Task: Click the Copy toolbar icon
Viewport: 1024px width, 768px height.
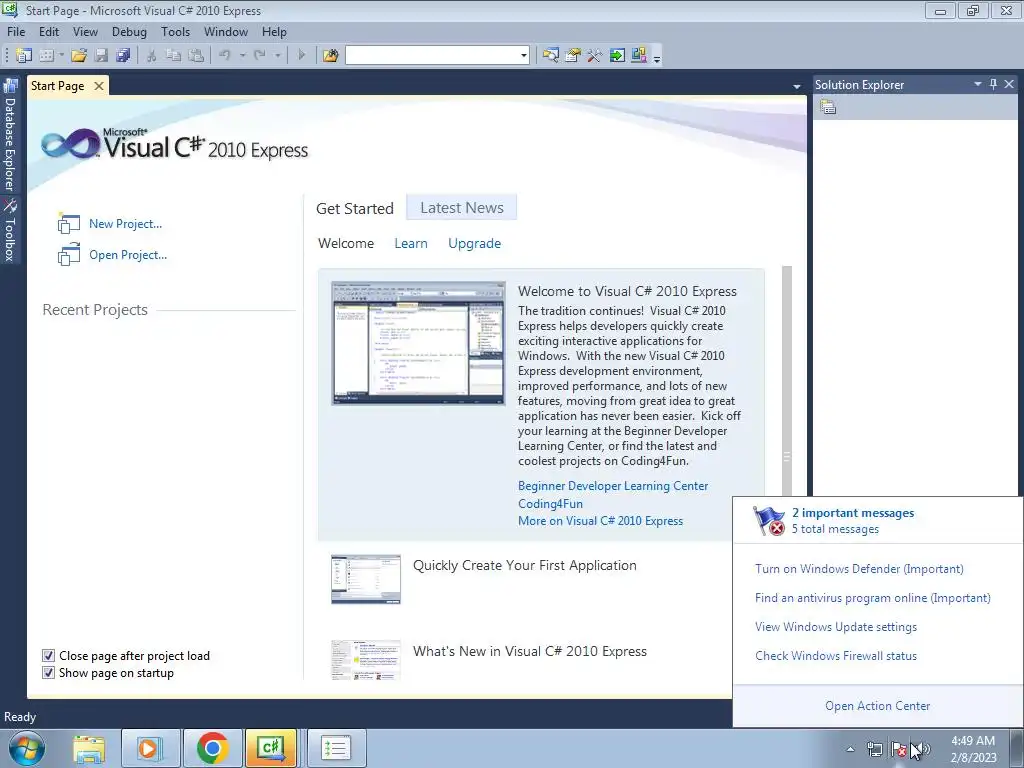Action: 173,56
